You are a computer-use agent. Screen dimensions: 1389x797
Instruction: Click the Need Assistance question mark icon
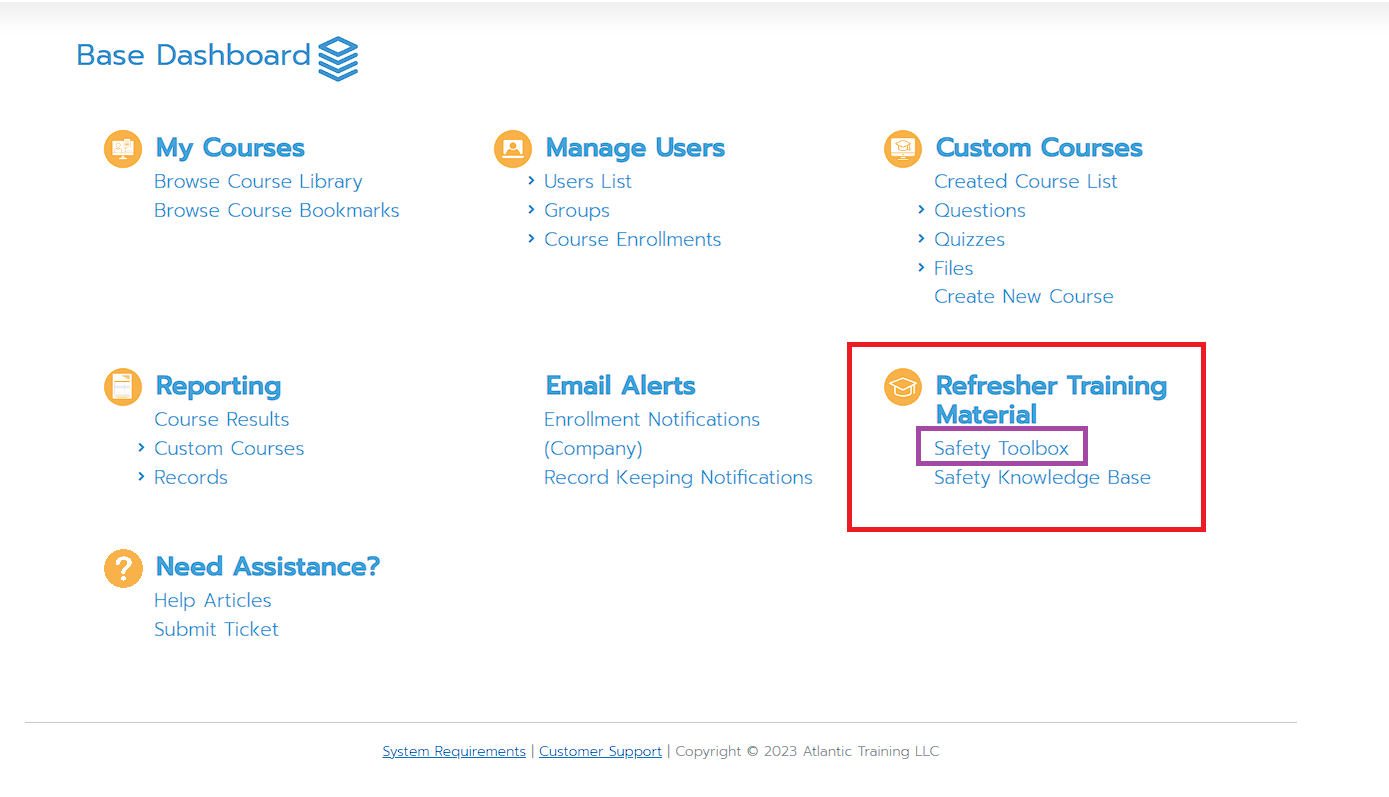coord(123,567)
